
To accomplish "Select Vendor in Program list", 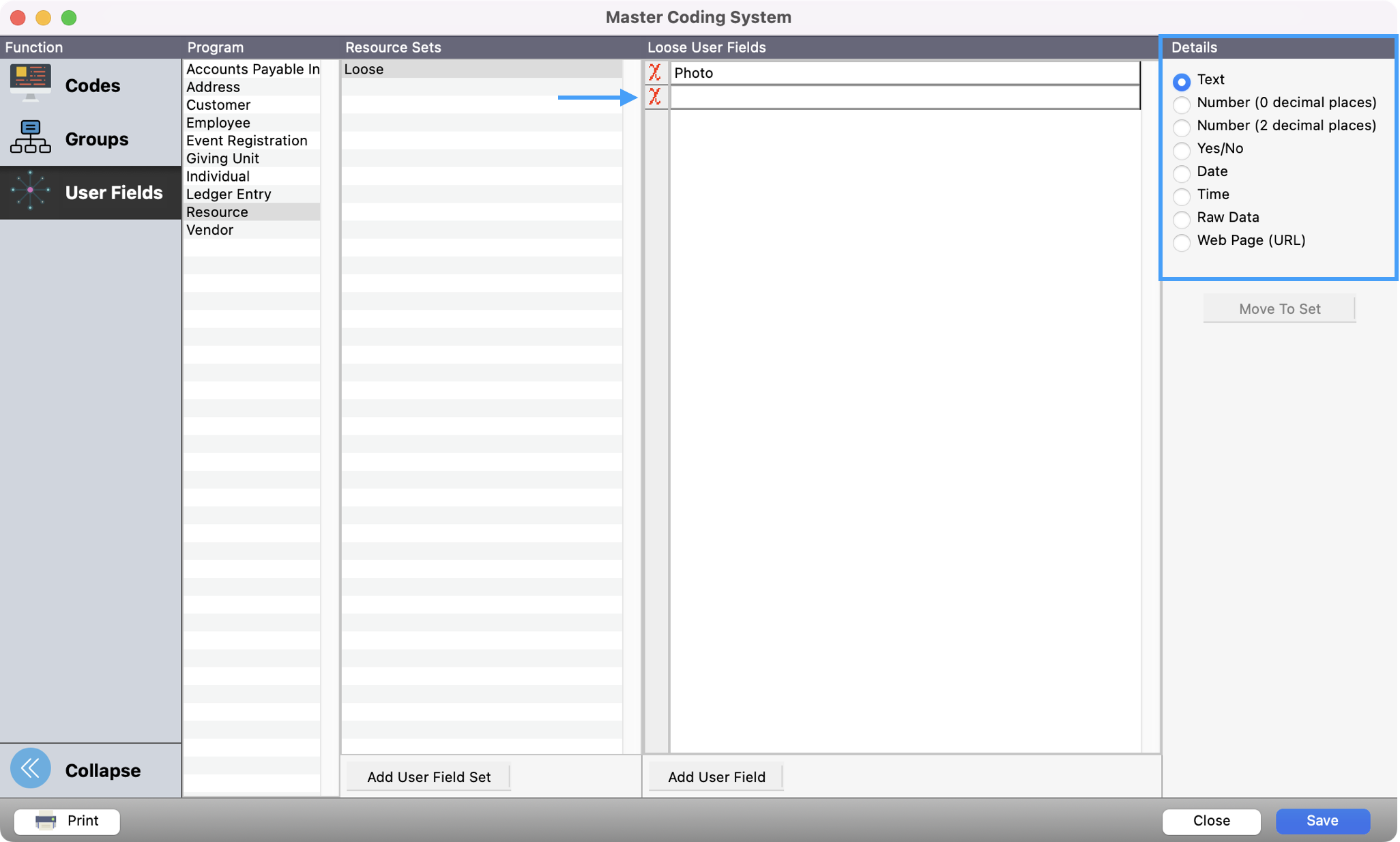I will (210, 230).
